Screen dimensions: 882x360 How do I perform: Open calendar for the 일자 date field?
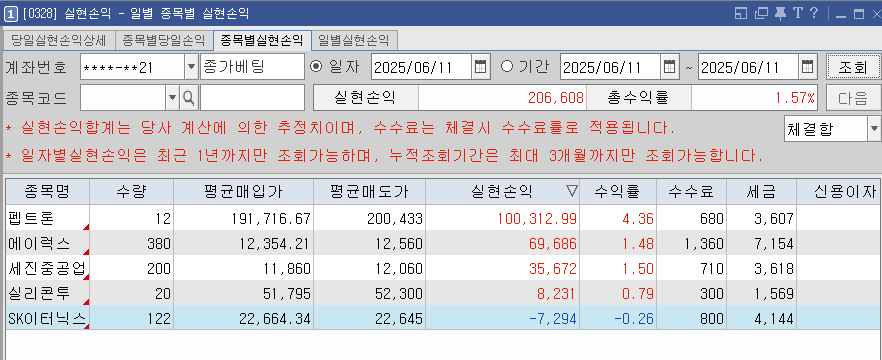coord(480,67)
